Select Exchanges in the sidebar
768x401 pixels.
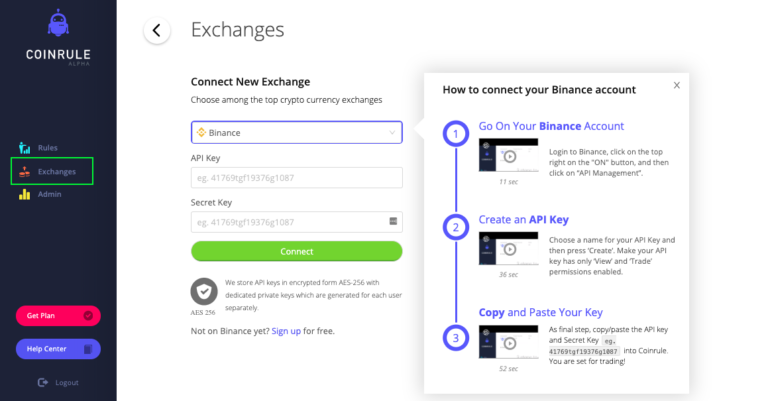(52, 171)
